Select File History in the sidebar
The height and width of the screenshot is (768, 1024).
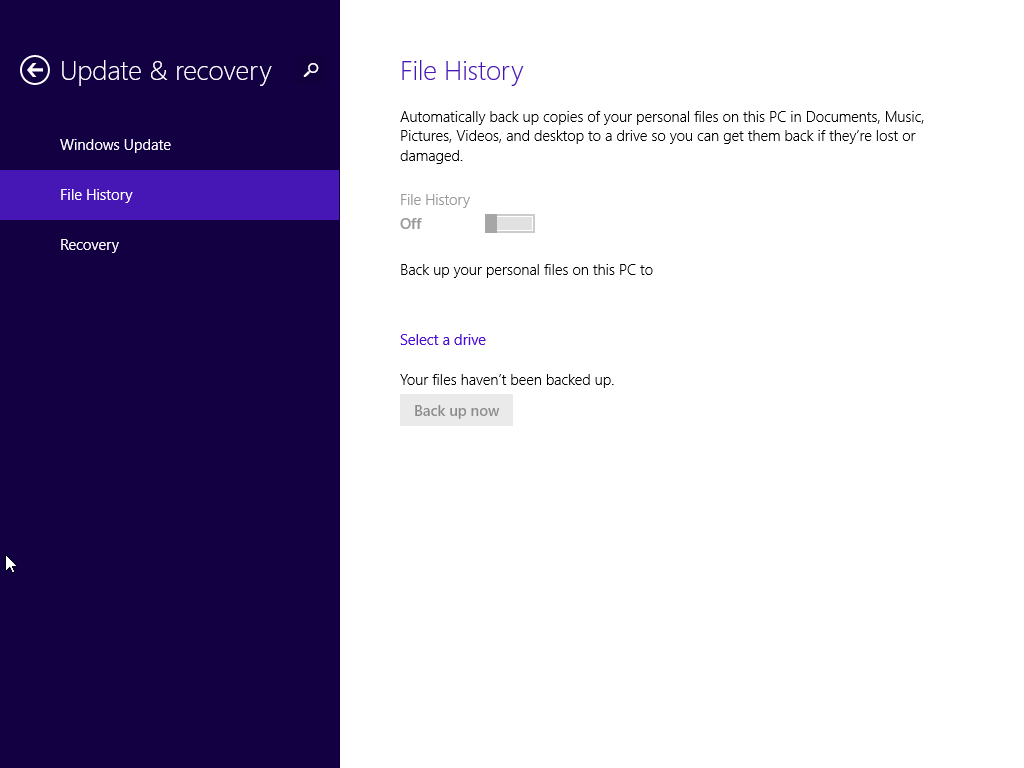point(96,195)
